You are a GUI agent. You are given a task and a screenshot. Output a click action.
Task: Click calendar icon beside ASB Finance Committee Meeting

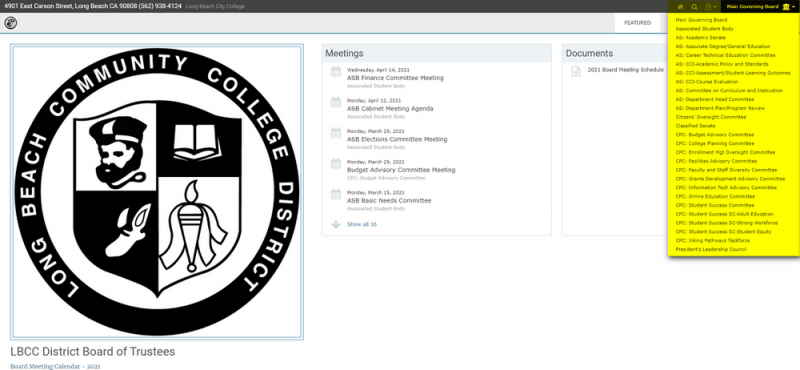336,71
